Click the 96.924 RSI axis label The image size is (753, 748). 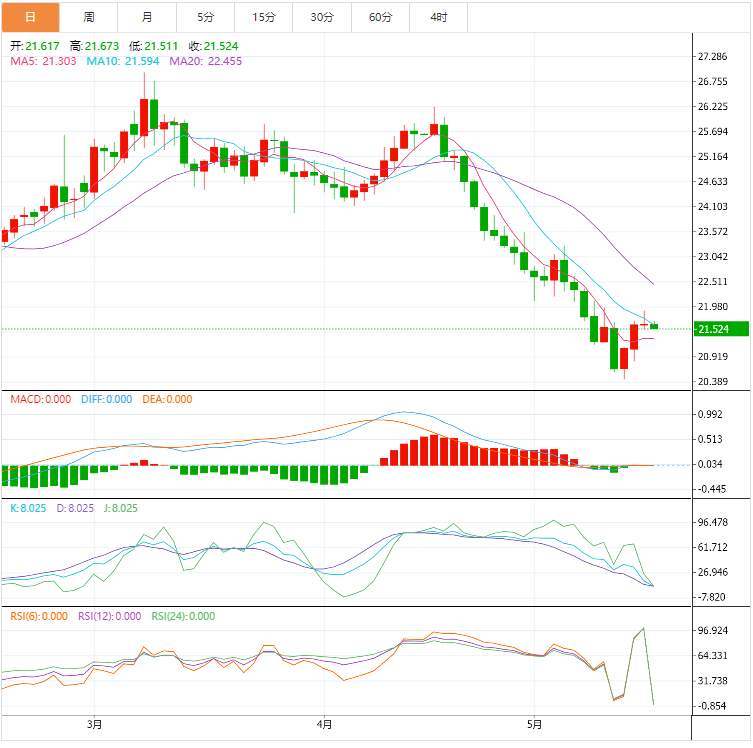click(x=713, y=630)
